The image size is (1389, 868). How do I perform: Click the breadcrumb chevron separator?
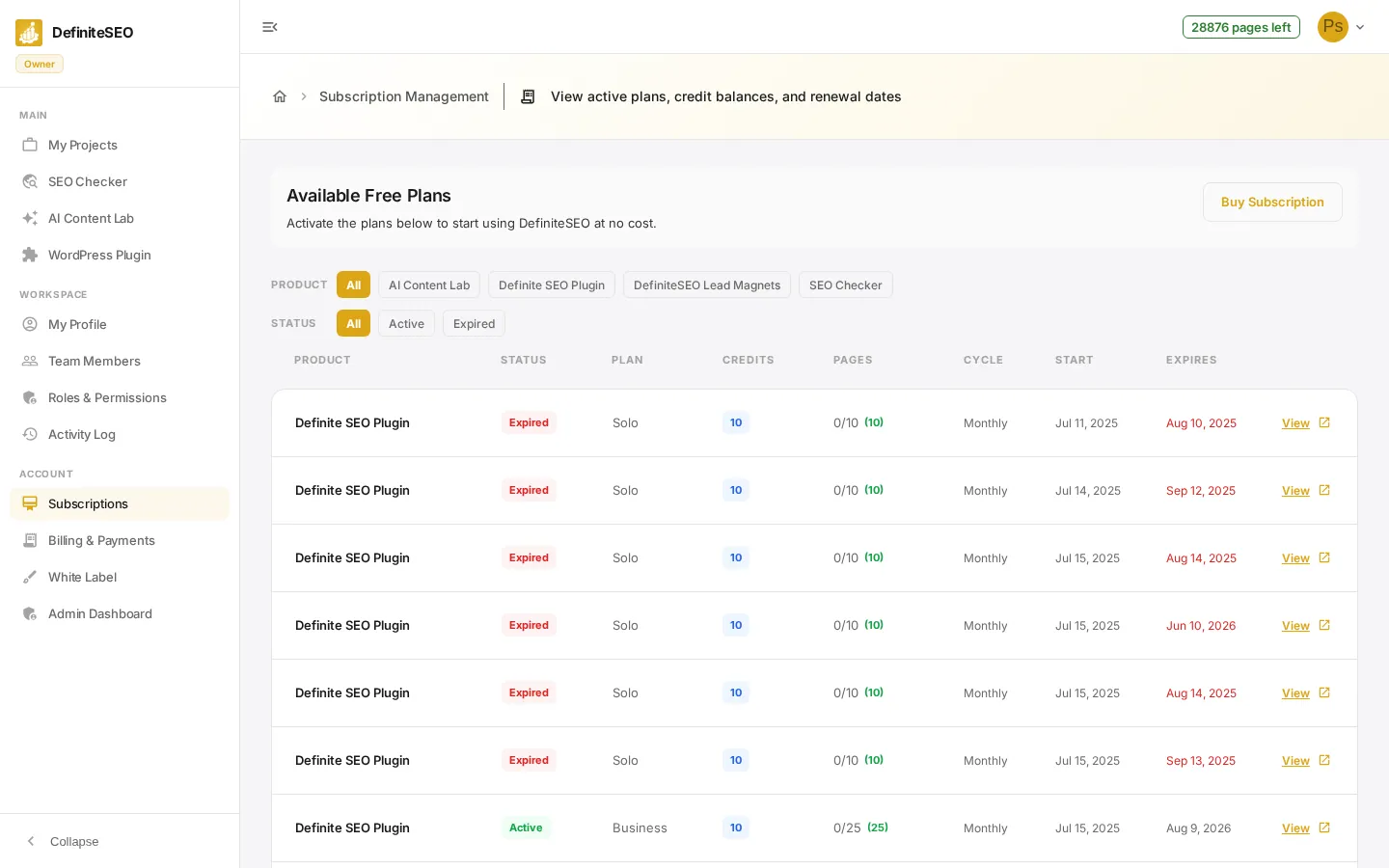click(x=304, y=96)
